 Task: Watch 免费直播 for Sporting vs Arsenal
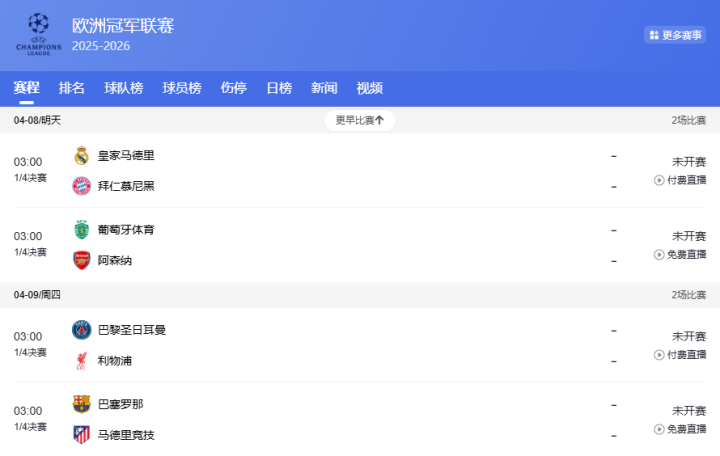click(680, 255)
